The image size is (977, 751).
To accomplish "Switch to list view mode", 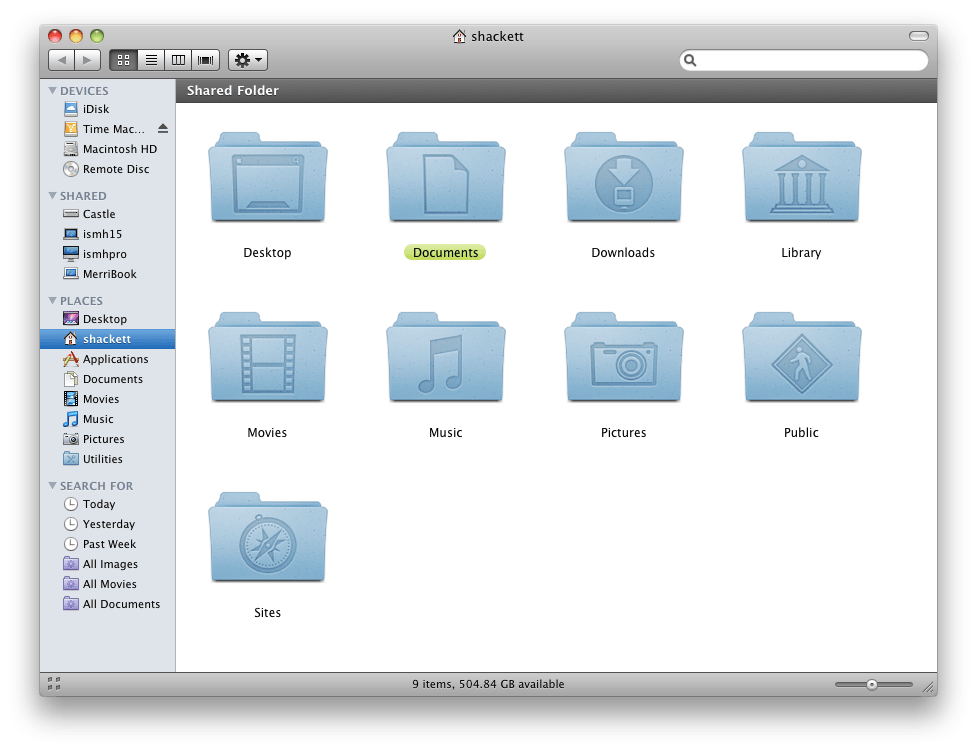I will click(x=151, y=60).
